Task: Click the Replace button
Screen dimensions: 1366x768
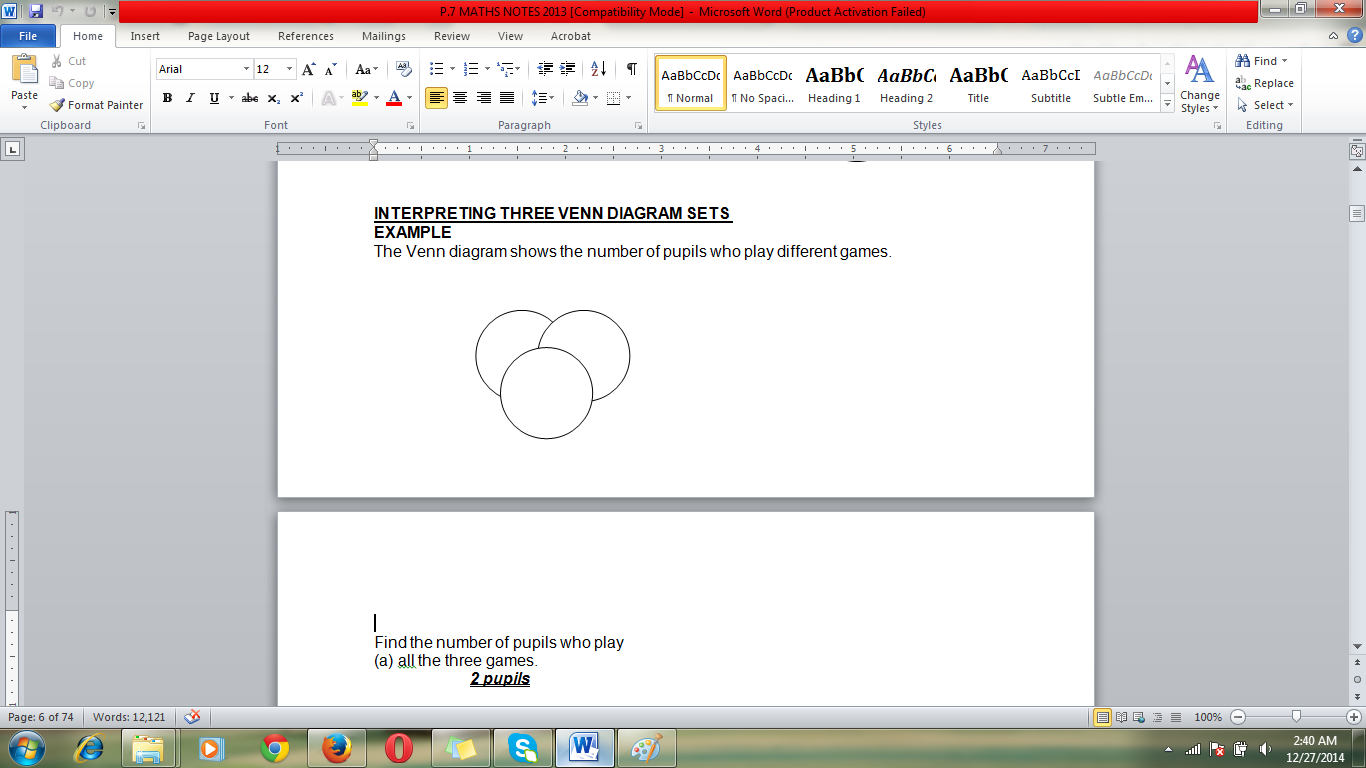Action: coord(1265,83)
